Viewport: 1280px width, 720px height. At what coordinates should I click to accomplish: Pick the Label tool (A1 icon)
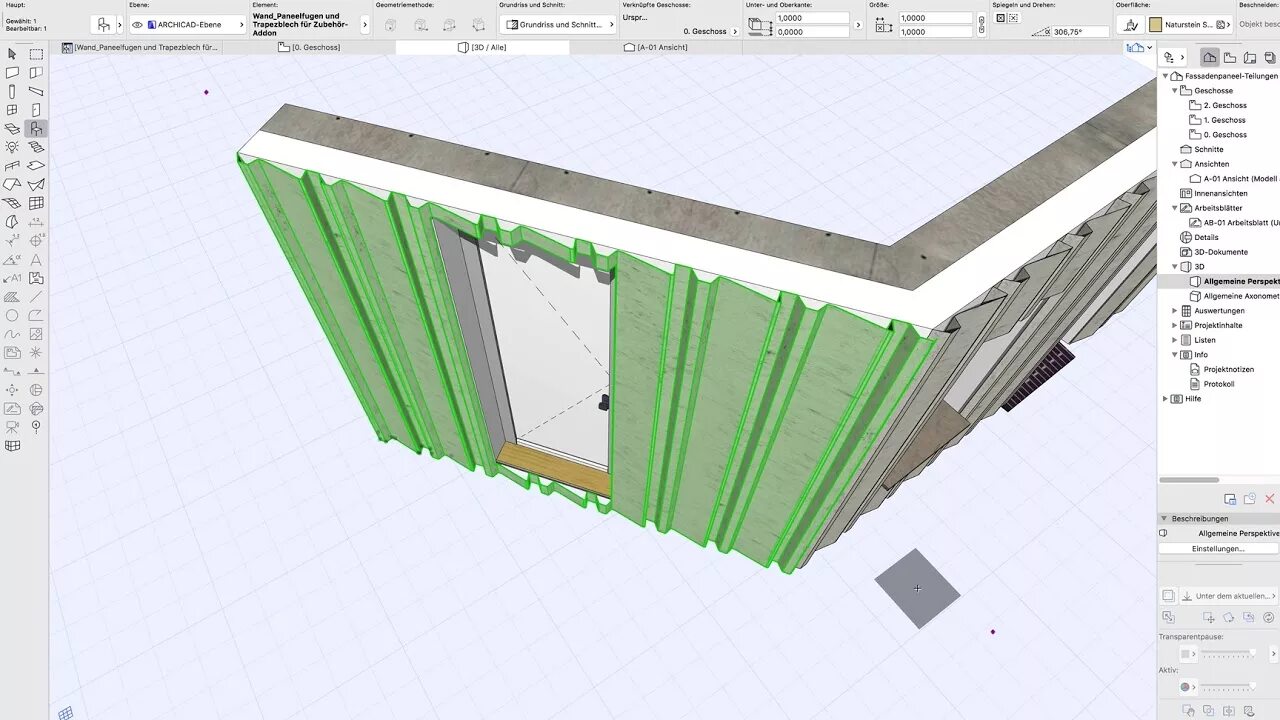(x=12, y=278)
